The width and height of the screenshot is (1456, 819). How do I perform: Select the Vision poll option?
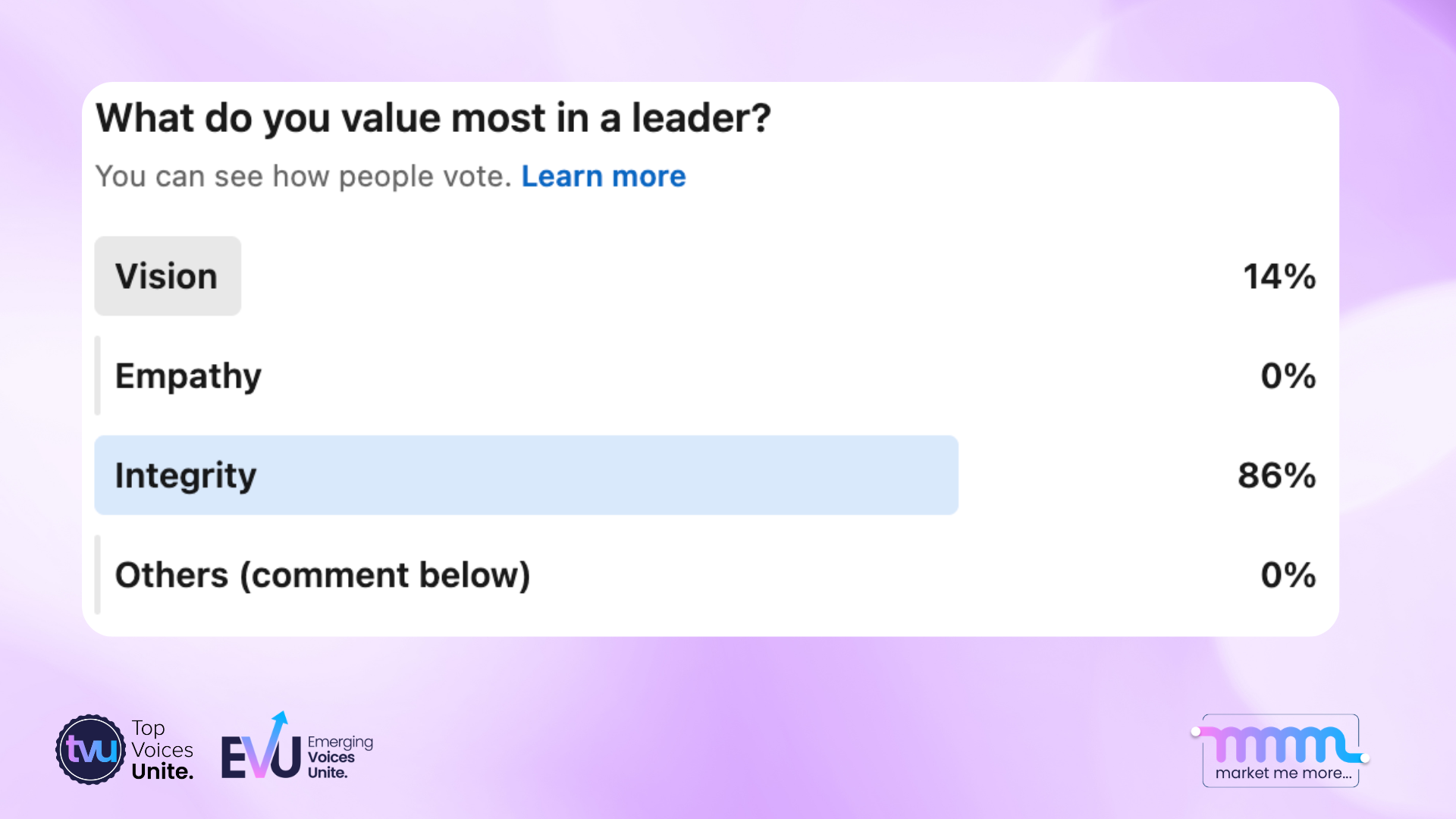point(167,276)
